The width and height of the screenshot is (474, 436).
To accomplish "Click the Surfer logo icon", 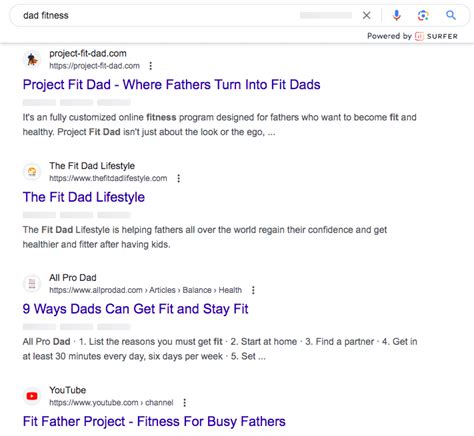I will 419,36.
